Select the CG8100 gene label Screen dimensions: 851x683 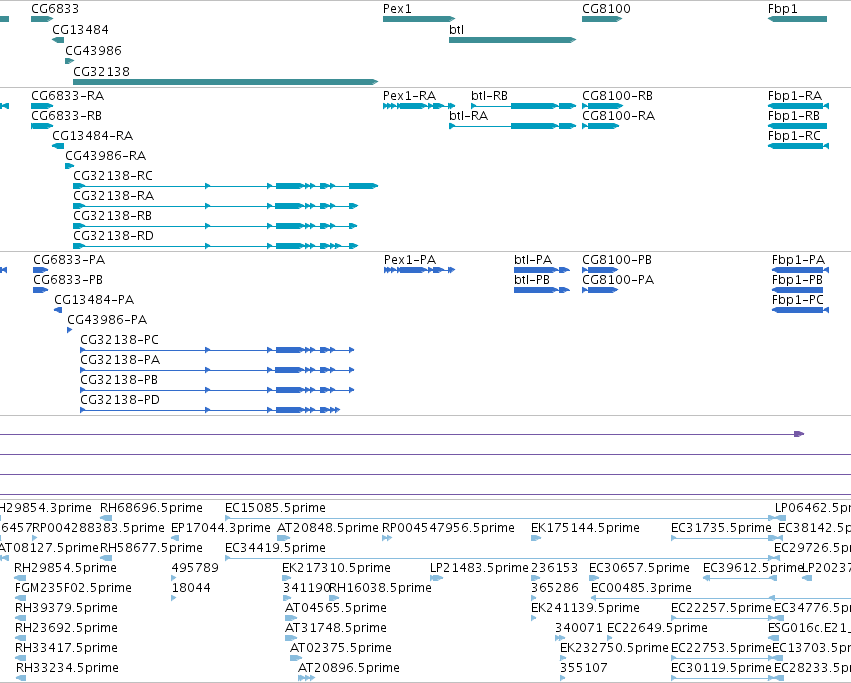(606, 9)
